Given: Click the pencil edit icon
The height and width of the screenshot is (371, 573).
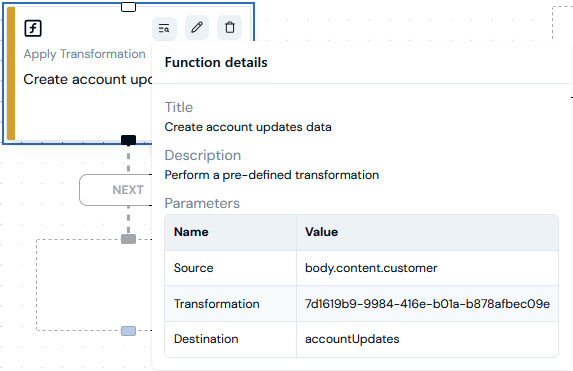Looking at the screenshot, I should coord(197,27).
